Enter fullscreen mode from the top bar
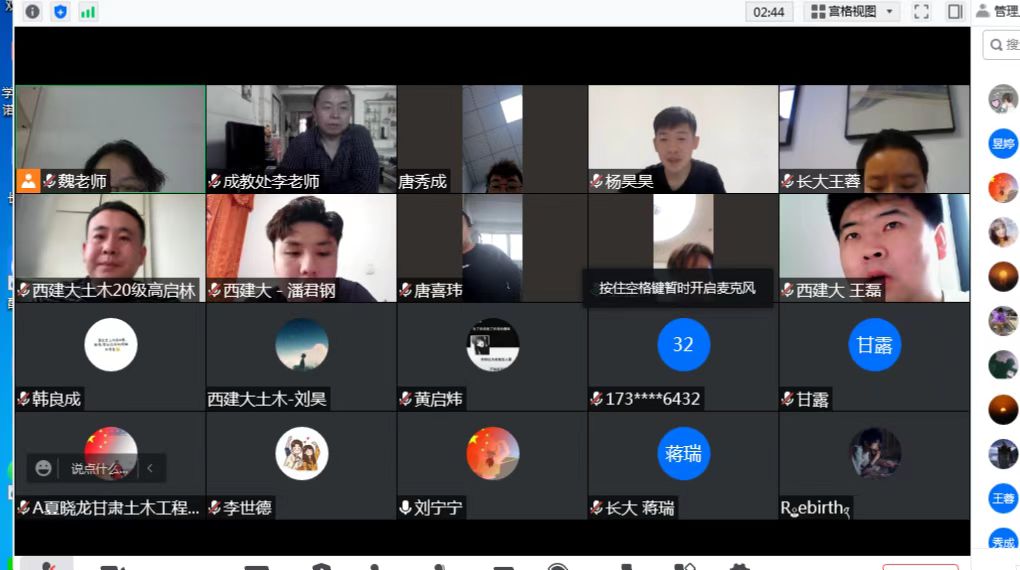The width and height of the screenshot is (1020, 570). click(921, 12)
